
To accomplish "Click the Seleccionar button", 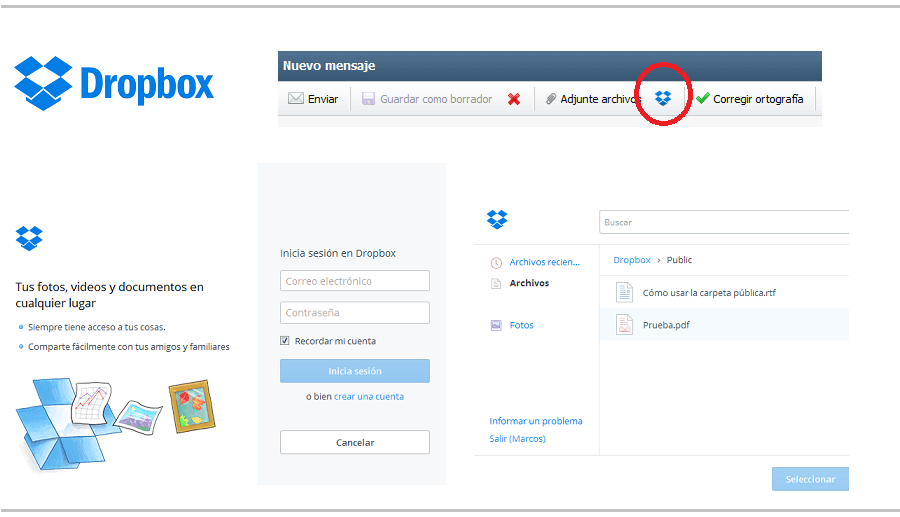I will pyautogui.click(x=810, y=479).
